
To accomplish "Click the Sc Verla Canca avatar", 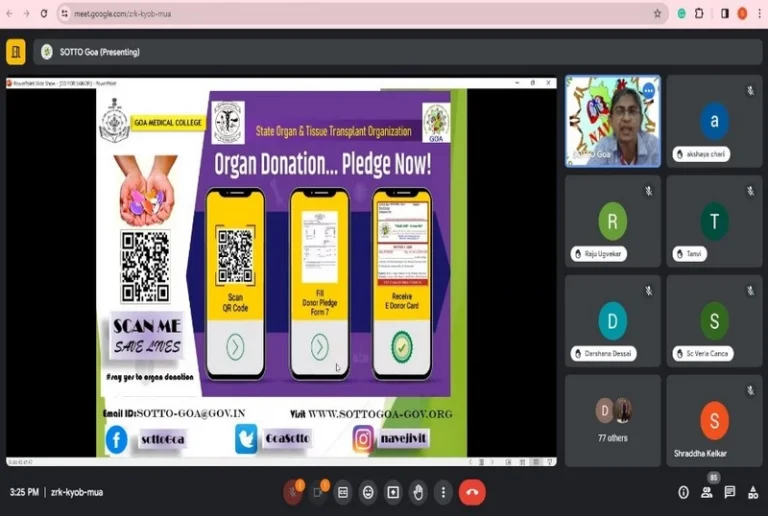I will 714,321.
